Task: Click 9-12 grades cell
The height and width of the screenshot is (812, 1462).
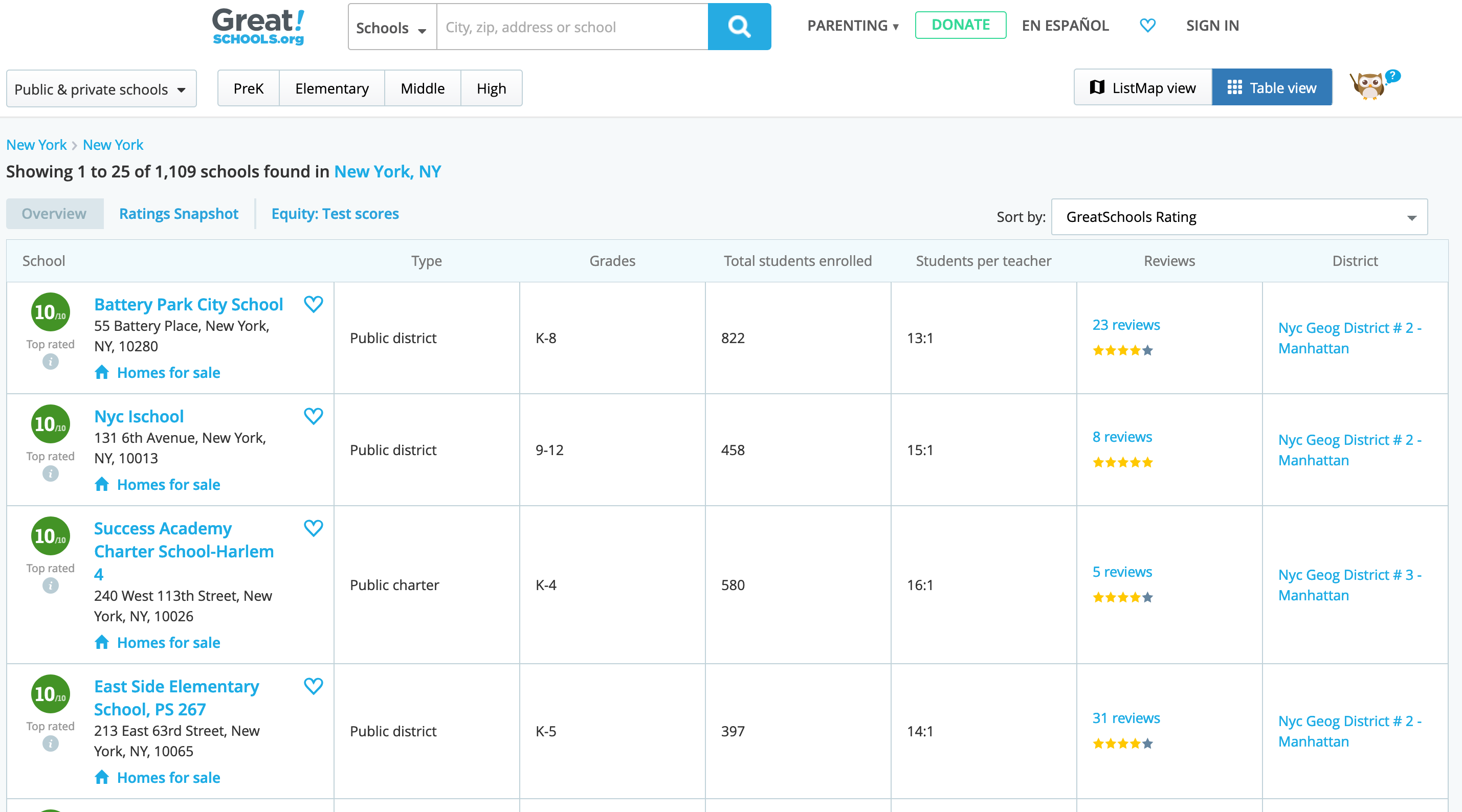Action: coord(612,450)
